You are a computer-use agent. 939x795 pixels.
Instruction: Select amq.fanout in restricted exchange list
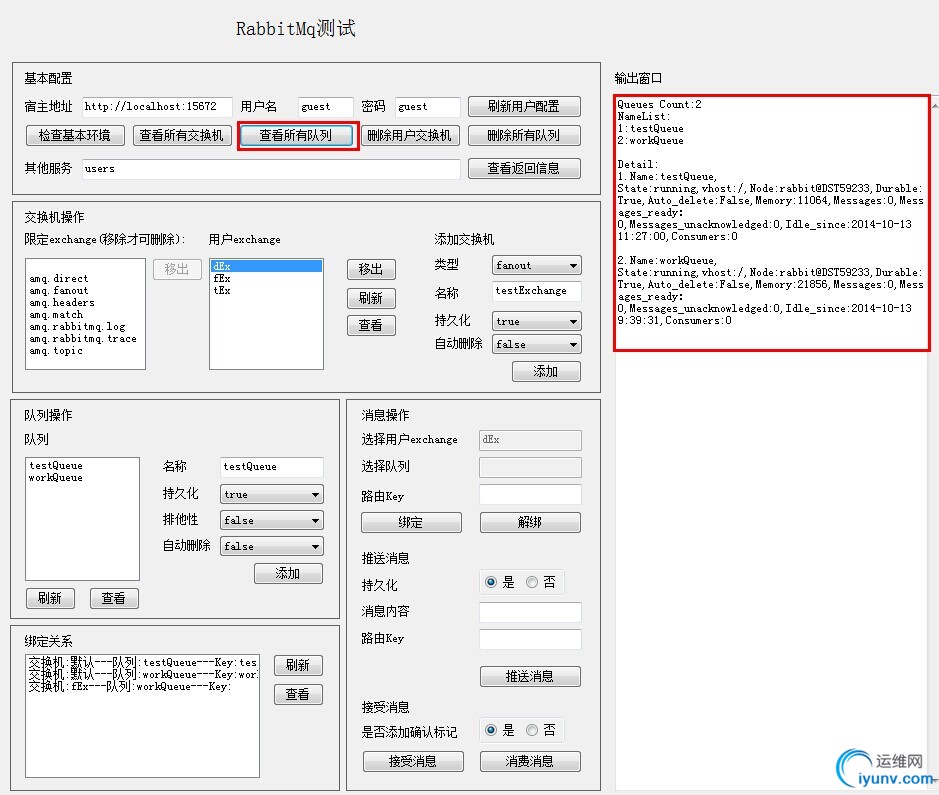tap(59, 290)
